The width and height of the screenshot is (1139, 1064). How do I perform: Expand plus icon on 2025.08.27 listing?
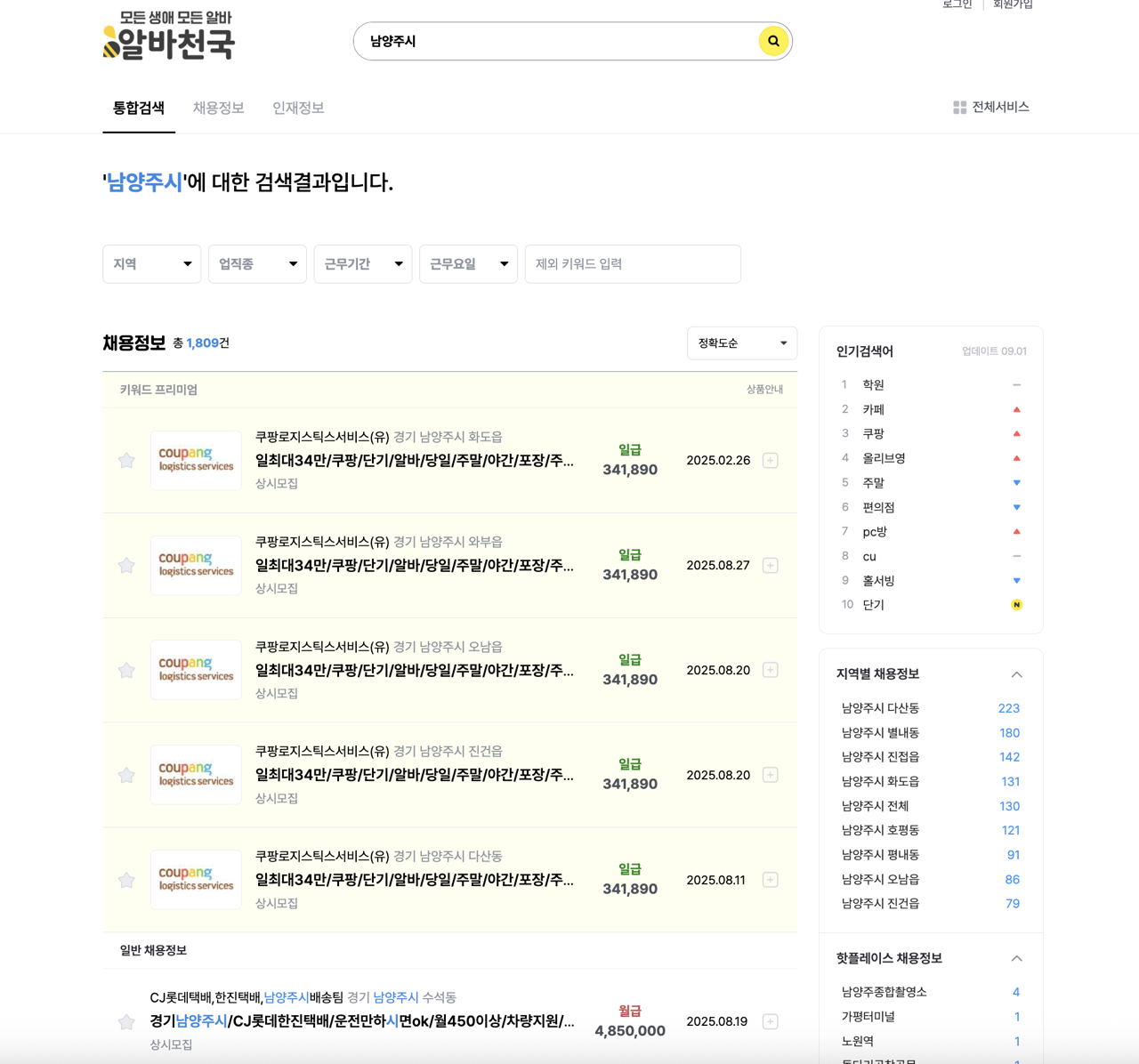pyautogui.click(x=771, y=565)
